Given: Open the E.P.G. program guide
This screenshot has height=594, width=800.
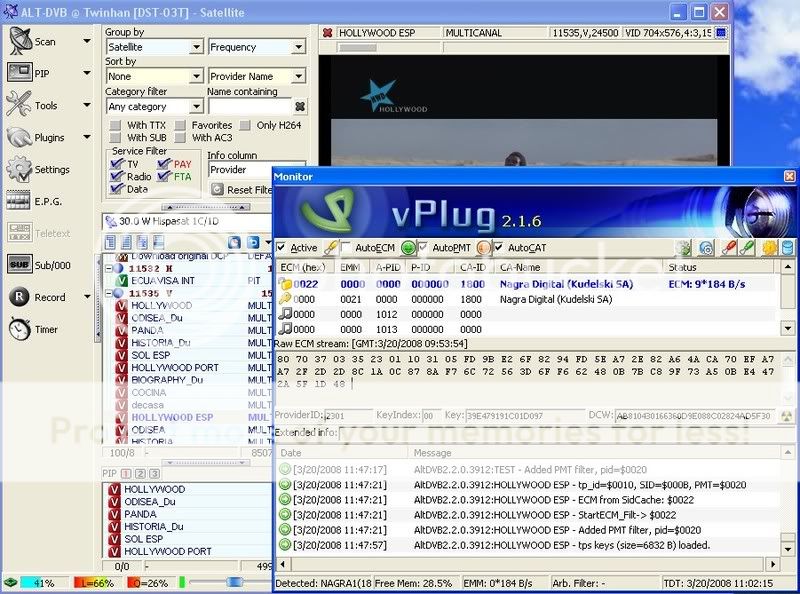Looking at the screenshot, I should point(20,201).
